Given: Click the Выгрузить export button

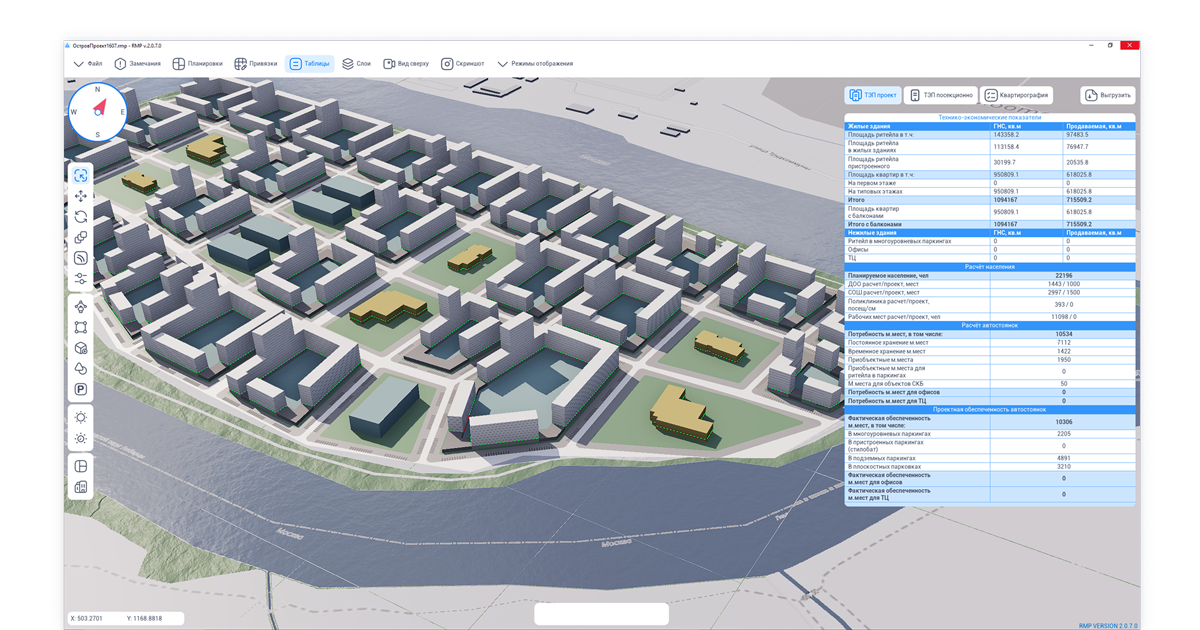Looking at the screenshot, I should pyautogui.click(x=1108, y=96).
